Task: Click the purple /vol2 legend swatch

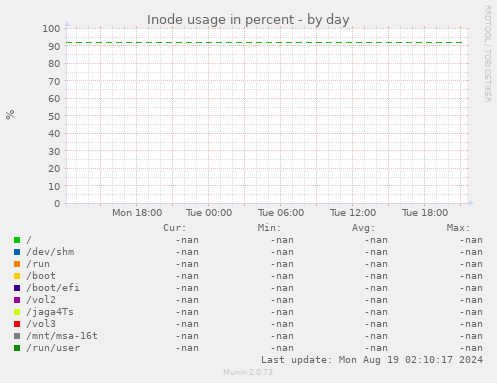Action: [x=17, y=300]
